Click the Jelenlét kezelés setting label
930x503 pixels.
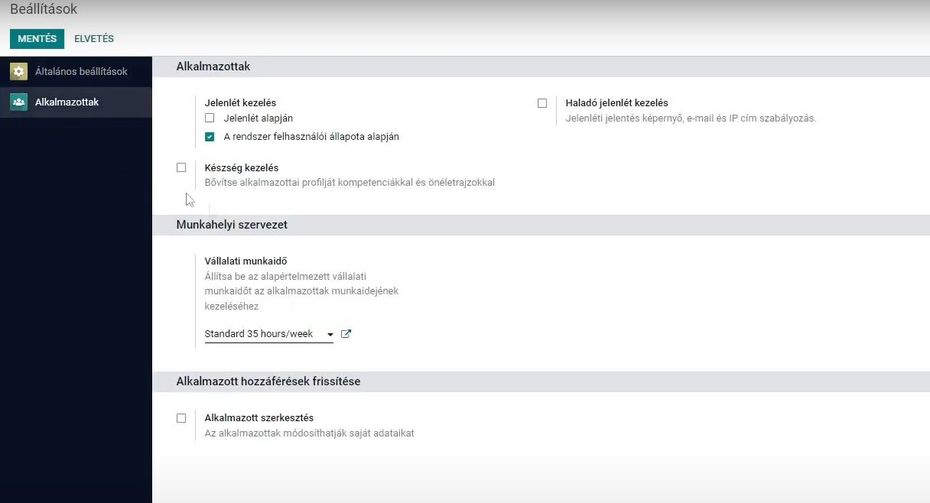(240, 103)
